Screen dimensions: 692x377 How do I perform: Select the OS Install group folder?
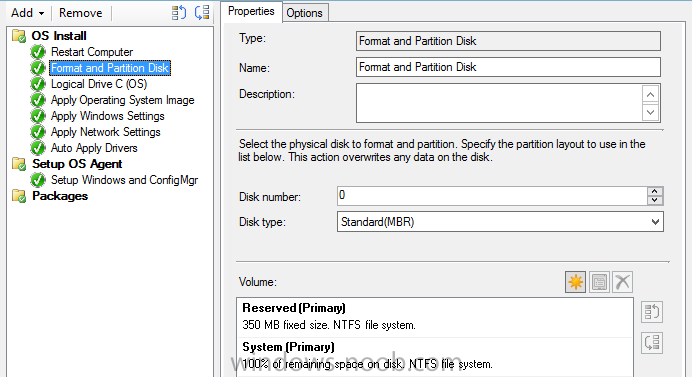pyautogui.click(x=59, y=36)
